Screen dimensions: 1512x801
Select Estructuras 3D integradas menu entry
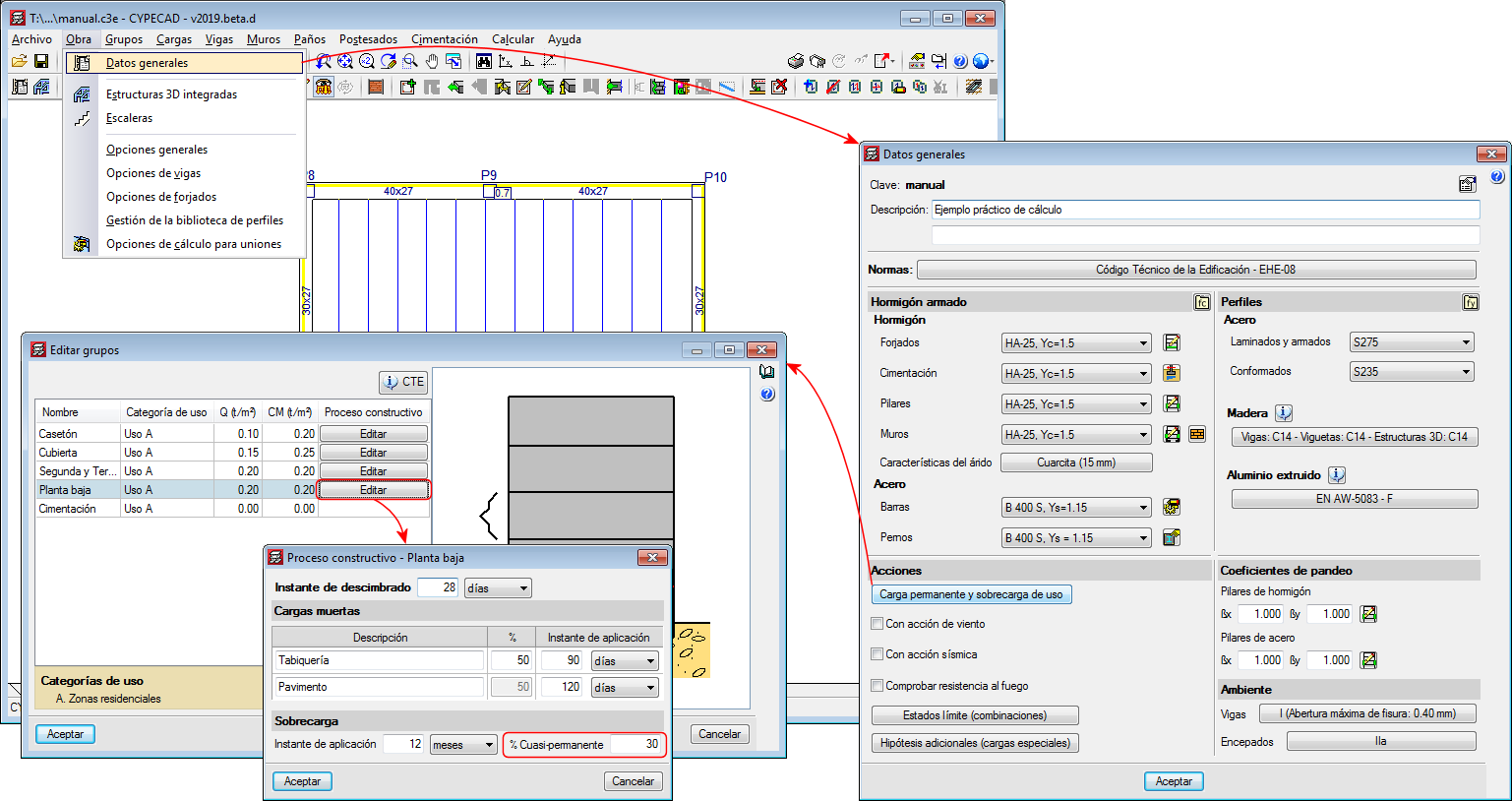tap(171, 94)
